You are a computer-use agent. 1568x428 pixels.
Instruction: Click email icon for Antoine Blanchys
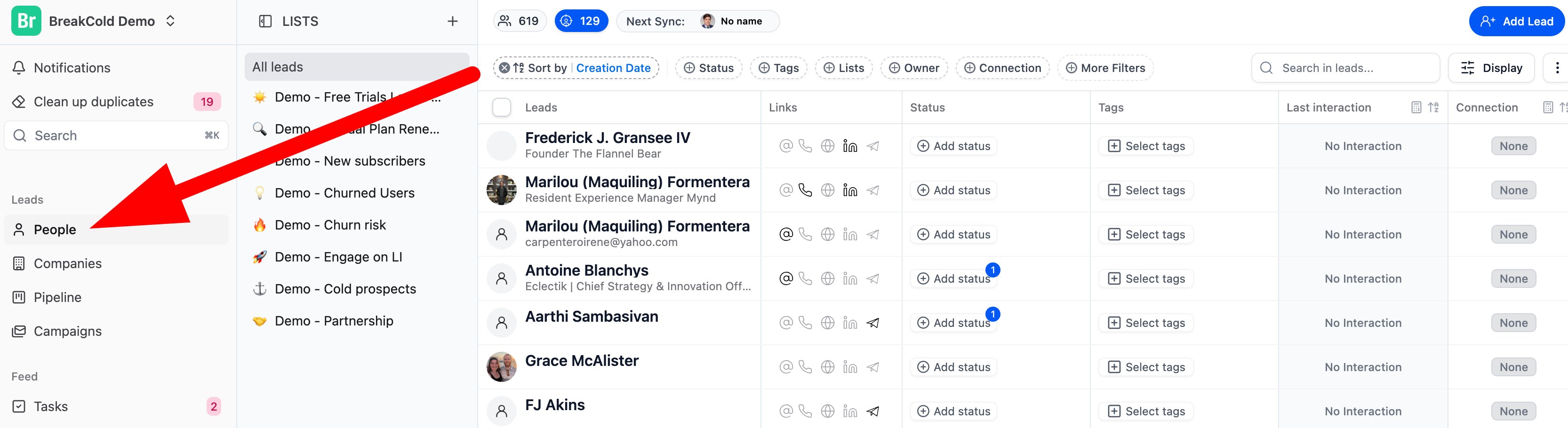[x=786, y=278]
